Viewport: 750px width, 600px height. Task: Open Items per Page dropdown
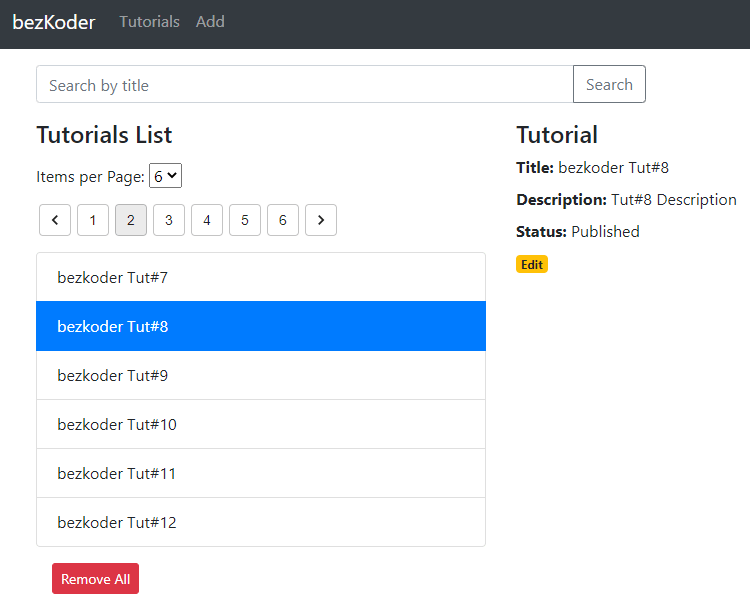(x=165, y=176)
